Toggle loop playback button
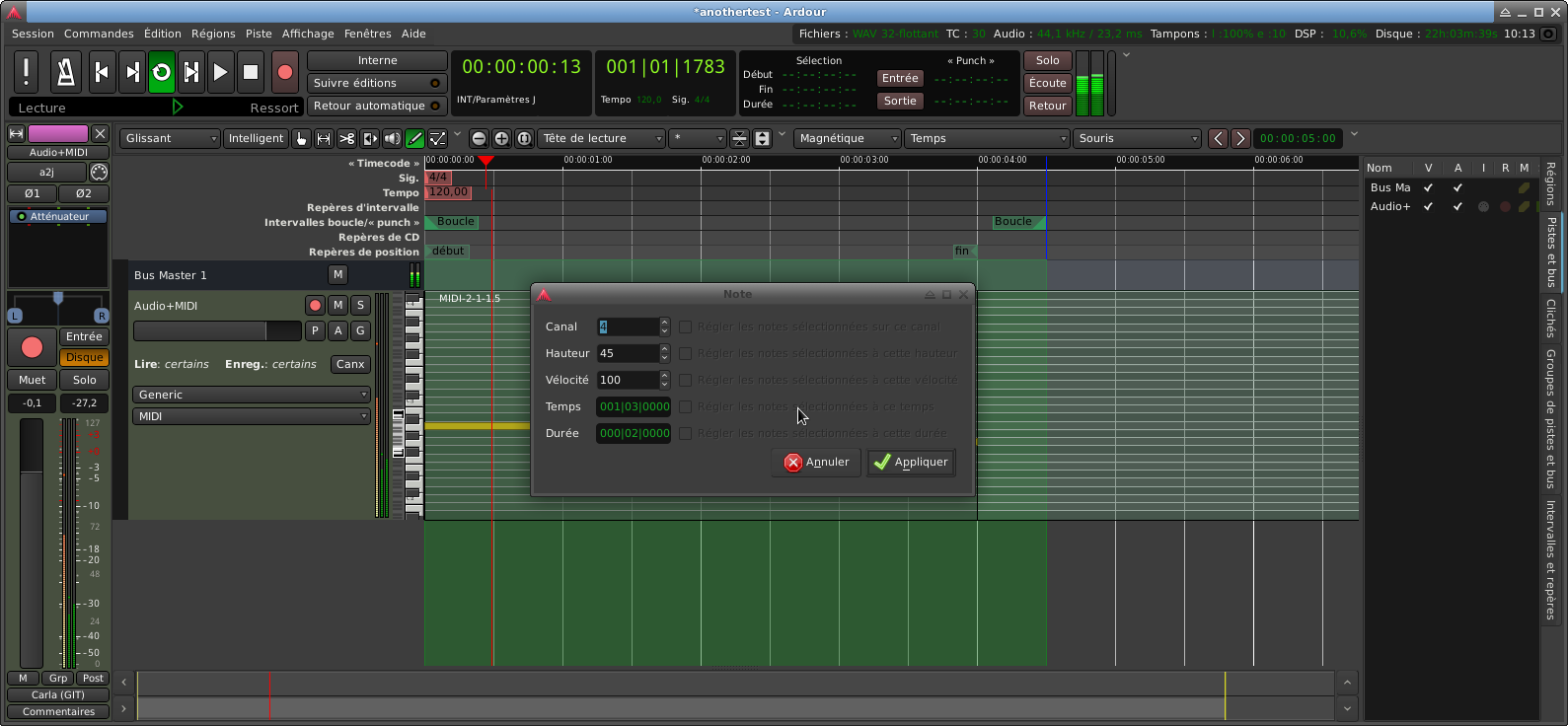 pyautogui.click(x=162, y=72)
